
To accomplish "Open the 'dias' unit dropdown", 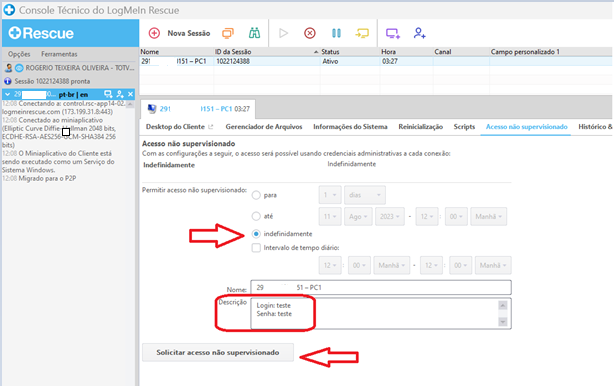I will pos(365,195).
